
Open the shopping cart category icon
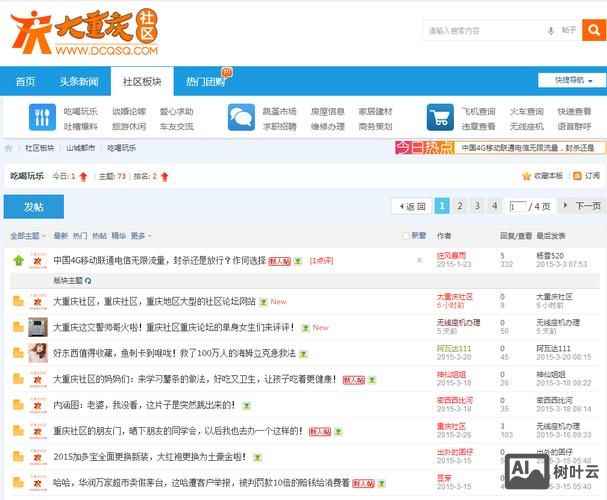(x=440, y=117)
